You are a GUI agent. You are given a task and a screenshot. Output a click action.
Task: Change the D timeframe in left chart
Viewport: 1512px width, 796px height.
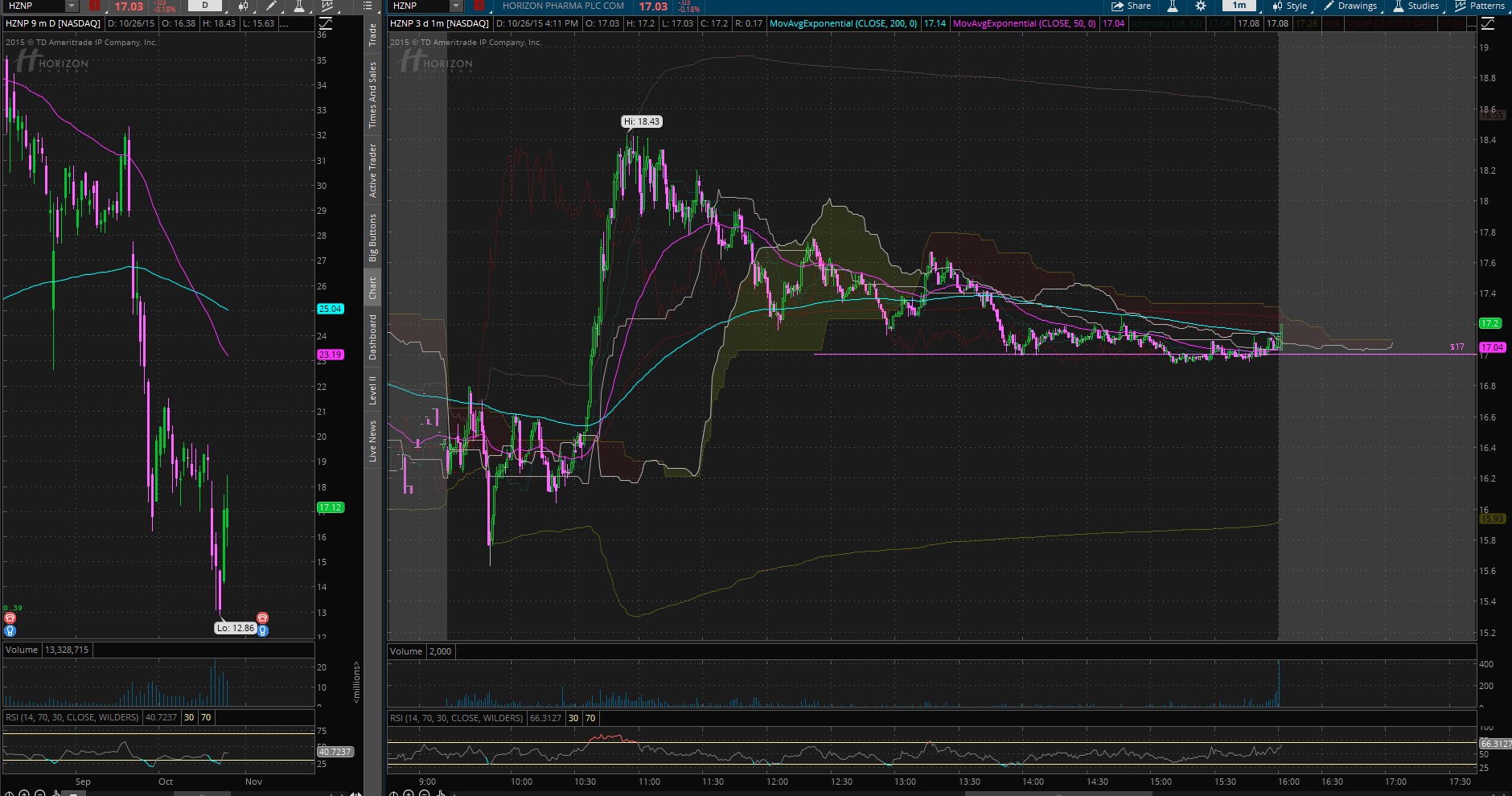tap(204, 5)
